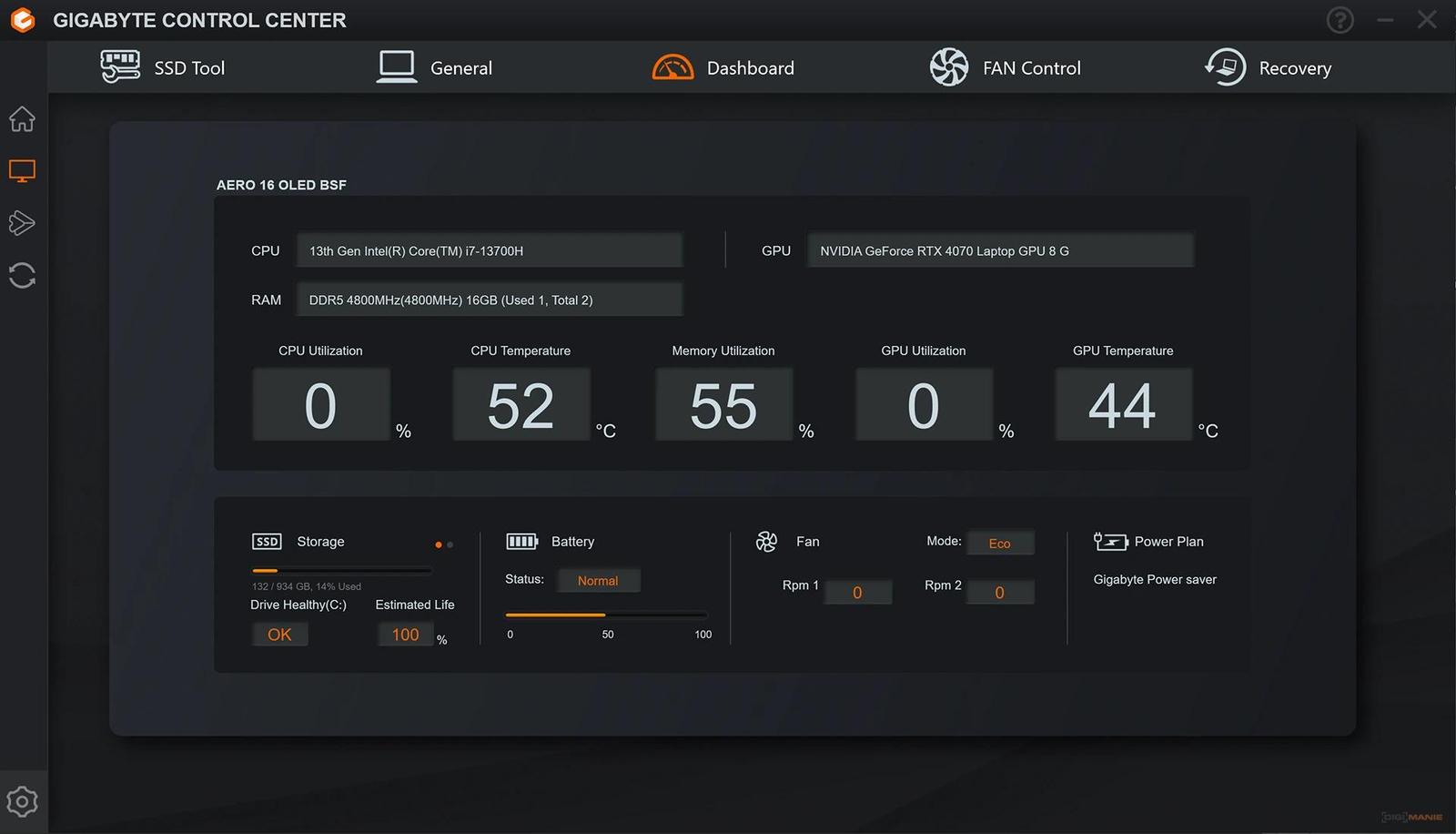Click the fan icon in the Fan section
1456x834 pixels.
coord(767,541)
